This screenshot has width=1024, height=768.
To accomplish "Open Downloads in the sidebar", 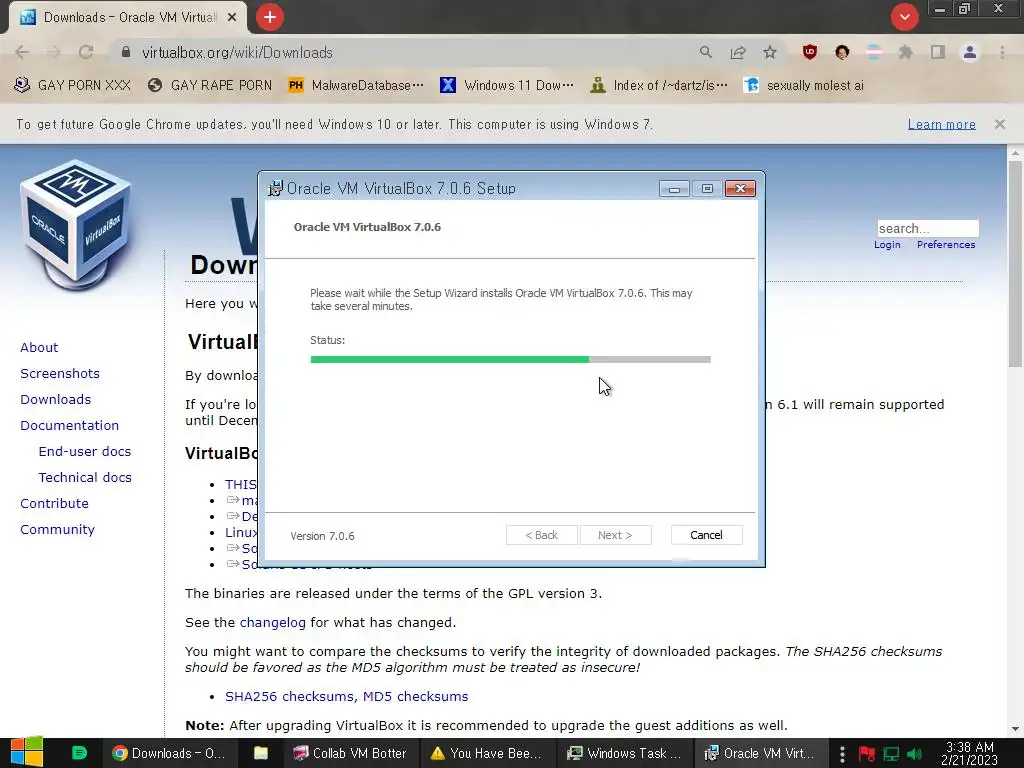I will coord(56,399).
